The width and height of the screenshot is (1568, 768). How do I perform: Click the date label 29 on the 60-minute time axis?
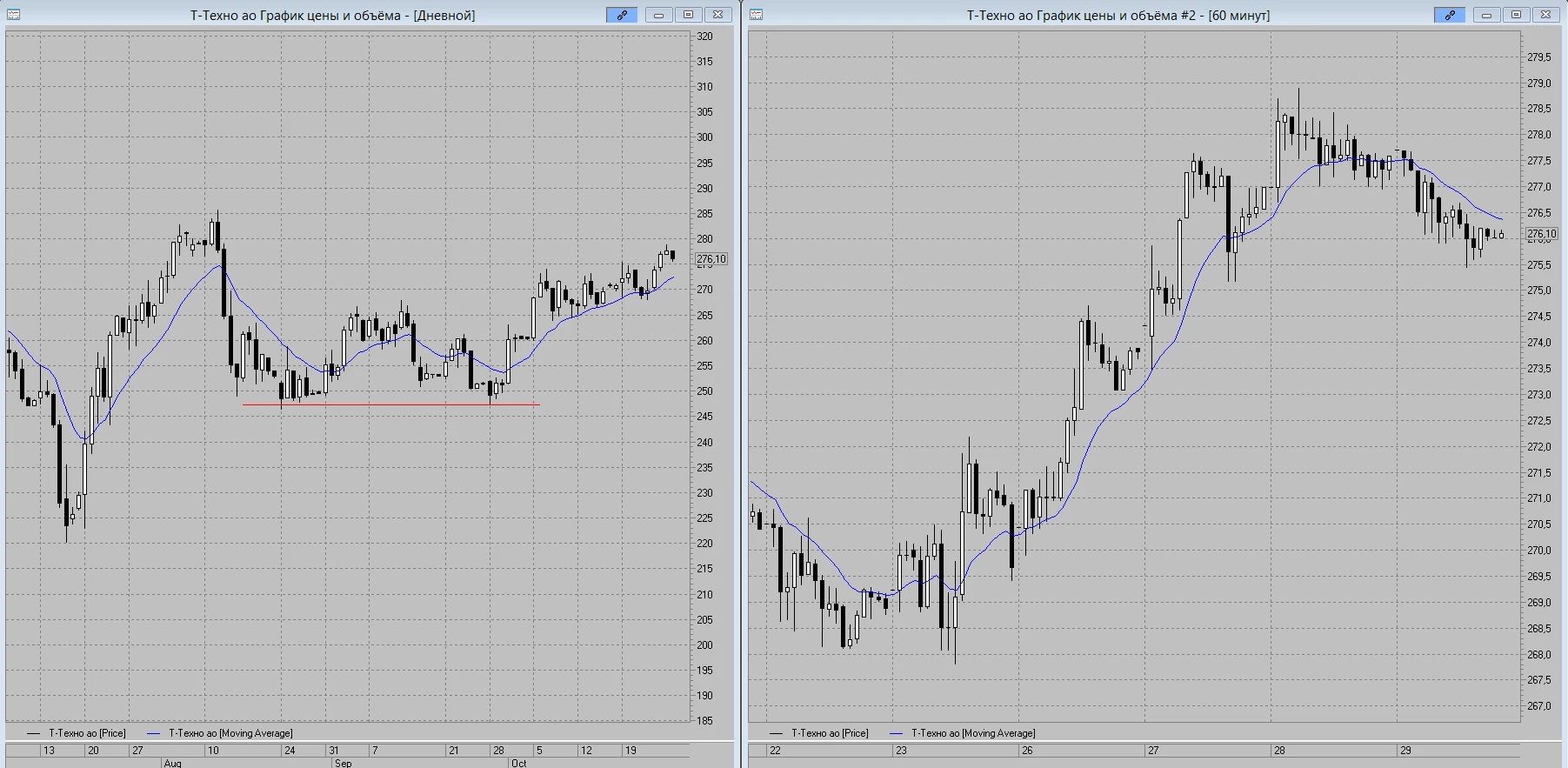coord(1405,750)
